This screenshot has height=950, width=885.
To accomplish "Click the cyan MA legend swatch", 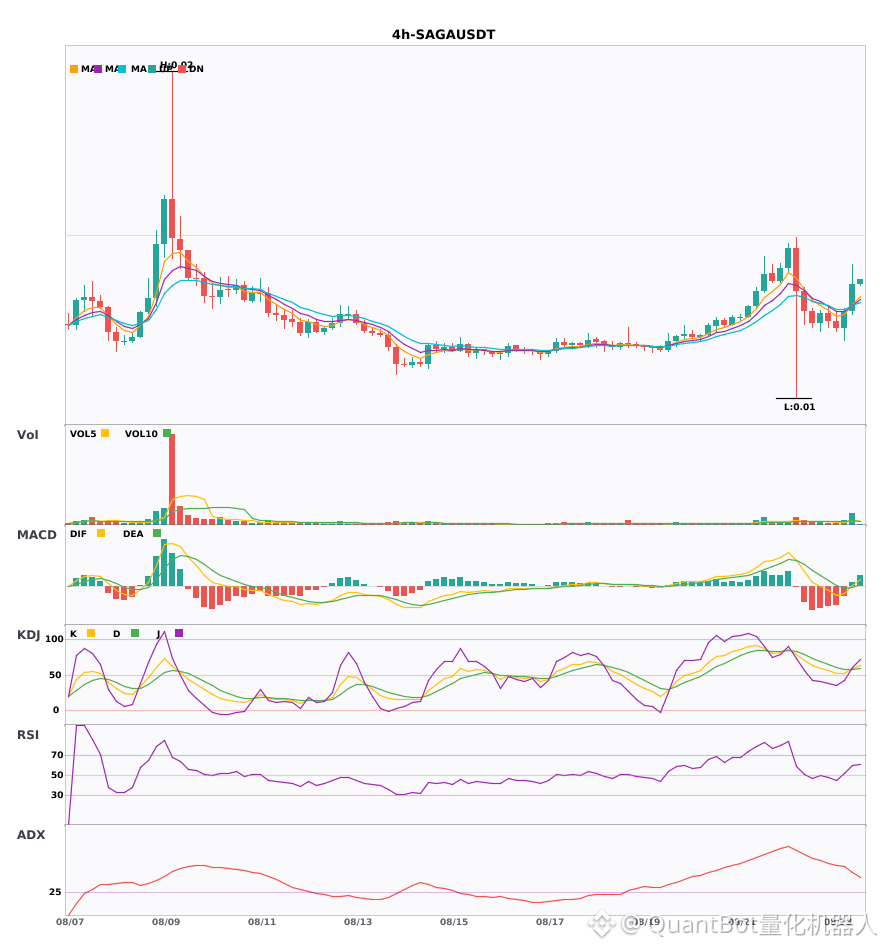I will click(122, 69).
